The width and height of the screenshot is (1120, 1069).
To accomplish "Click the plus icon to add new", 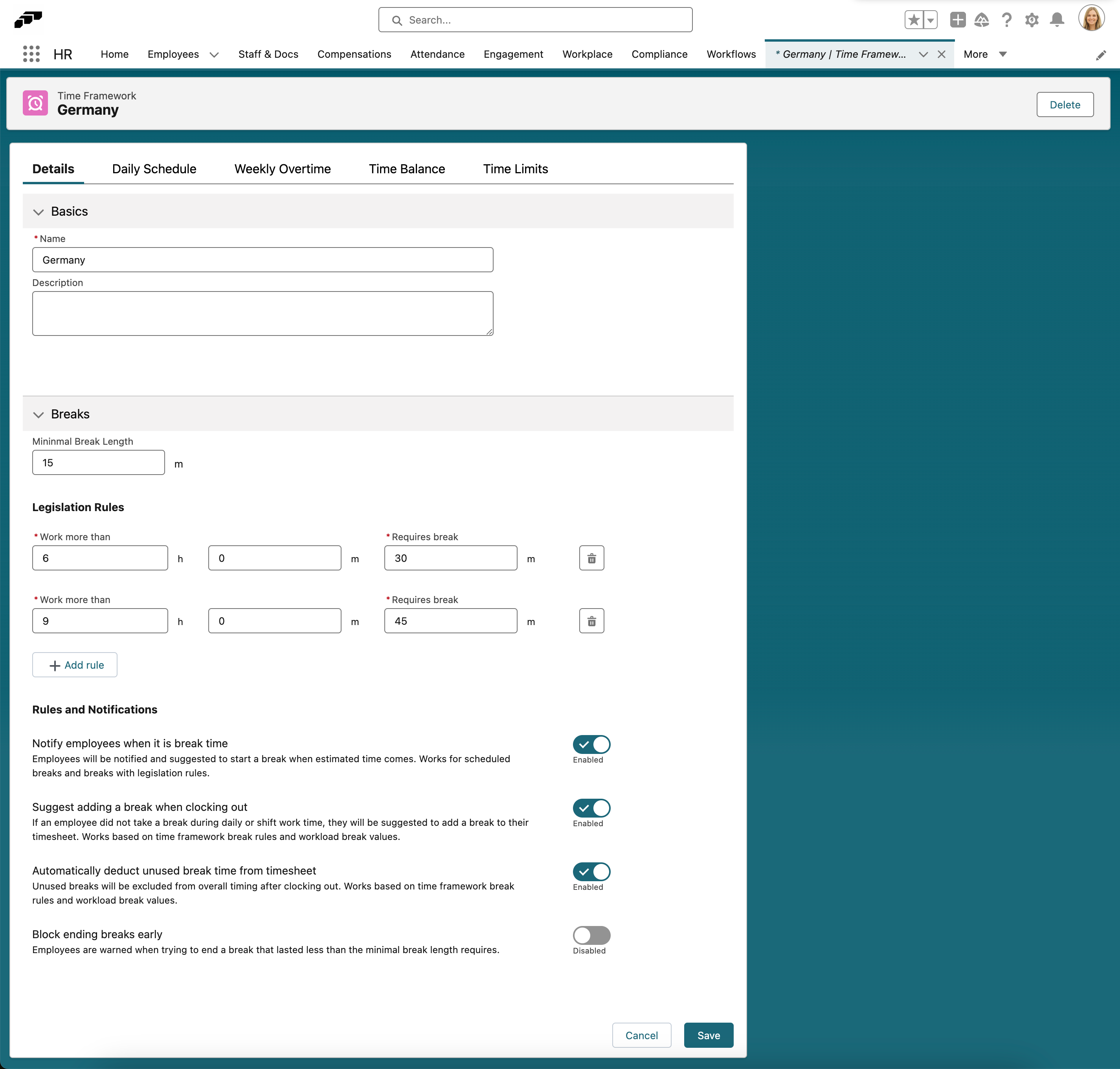I will click(958, 19).
